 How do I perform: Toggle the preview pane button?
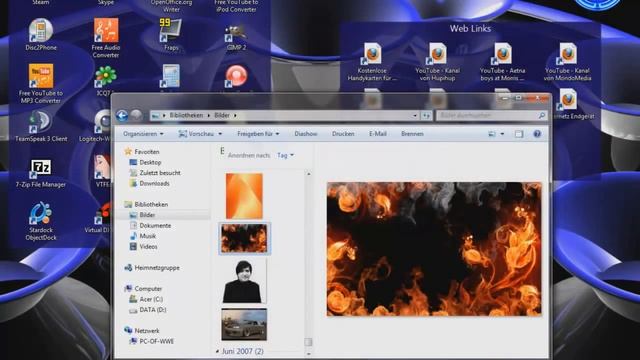(x=519, y=134)
